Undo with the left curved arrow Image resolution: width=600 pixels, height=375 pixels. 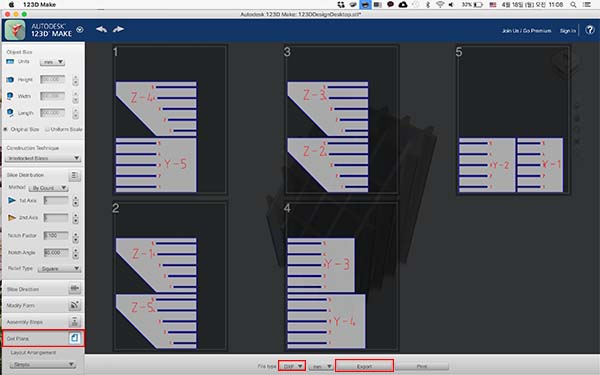(101, 29)
